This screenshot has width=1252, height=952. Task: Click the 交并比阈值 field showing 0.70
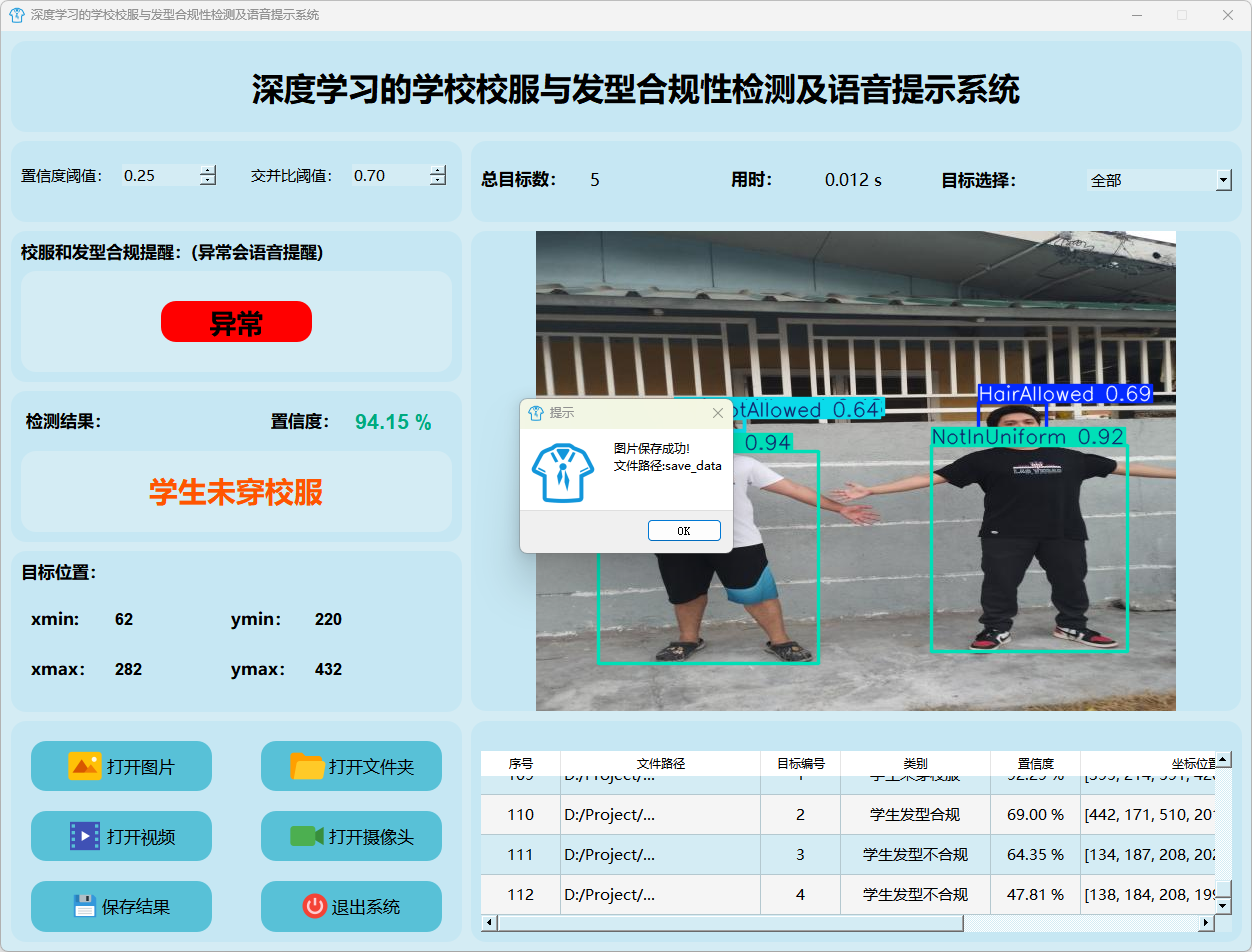pyautogui.click(x=390, y=175)
